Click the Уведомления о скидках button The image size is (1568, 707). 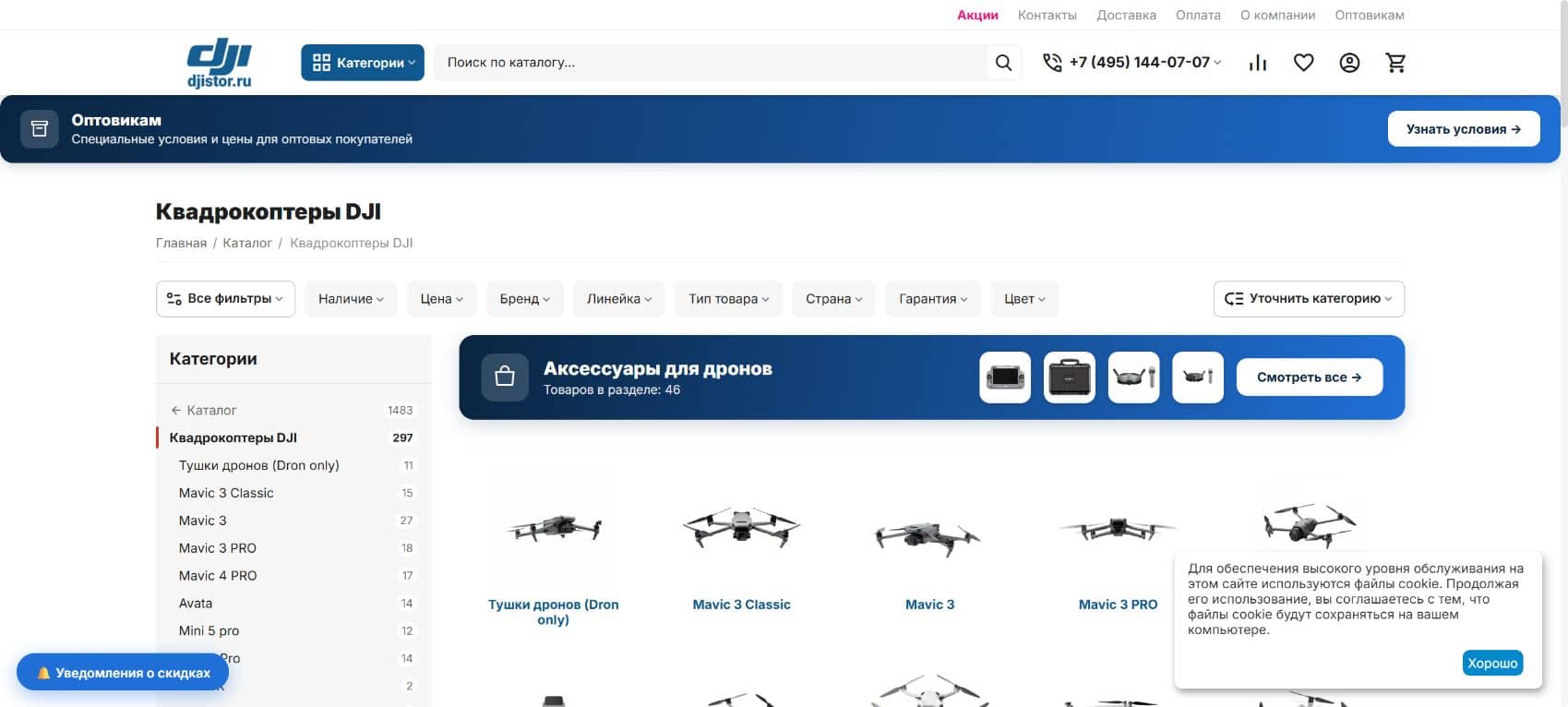(123, 673)
